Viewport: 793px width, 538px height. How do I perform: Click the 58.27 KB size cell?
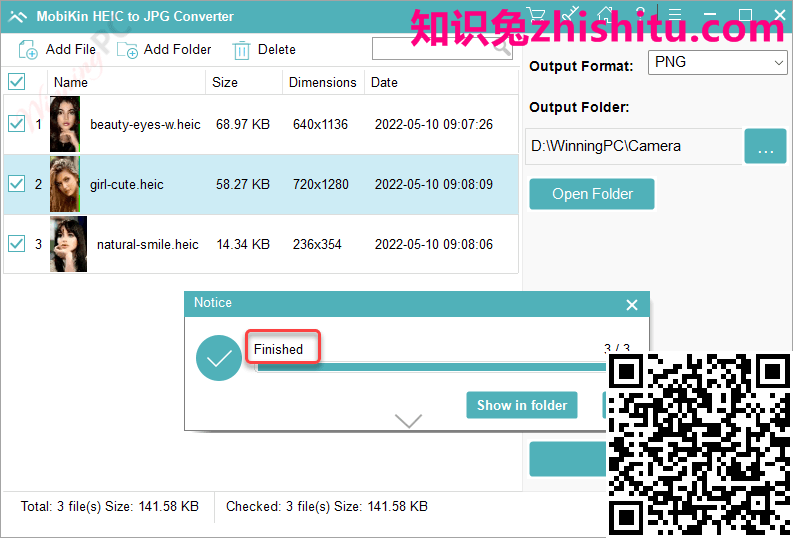243,184
